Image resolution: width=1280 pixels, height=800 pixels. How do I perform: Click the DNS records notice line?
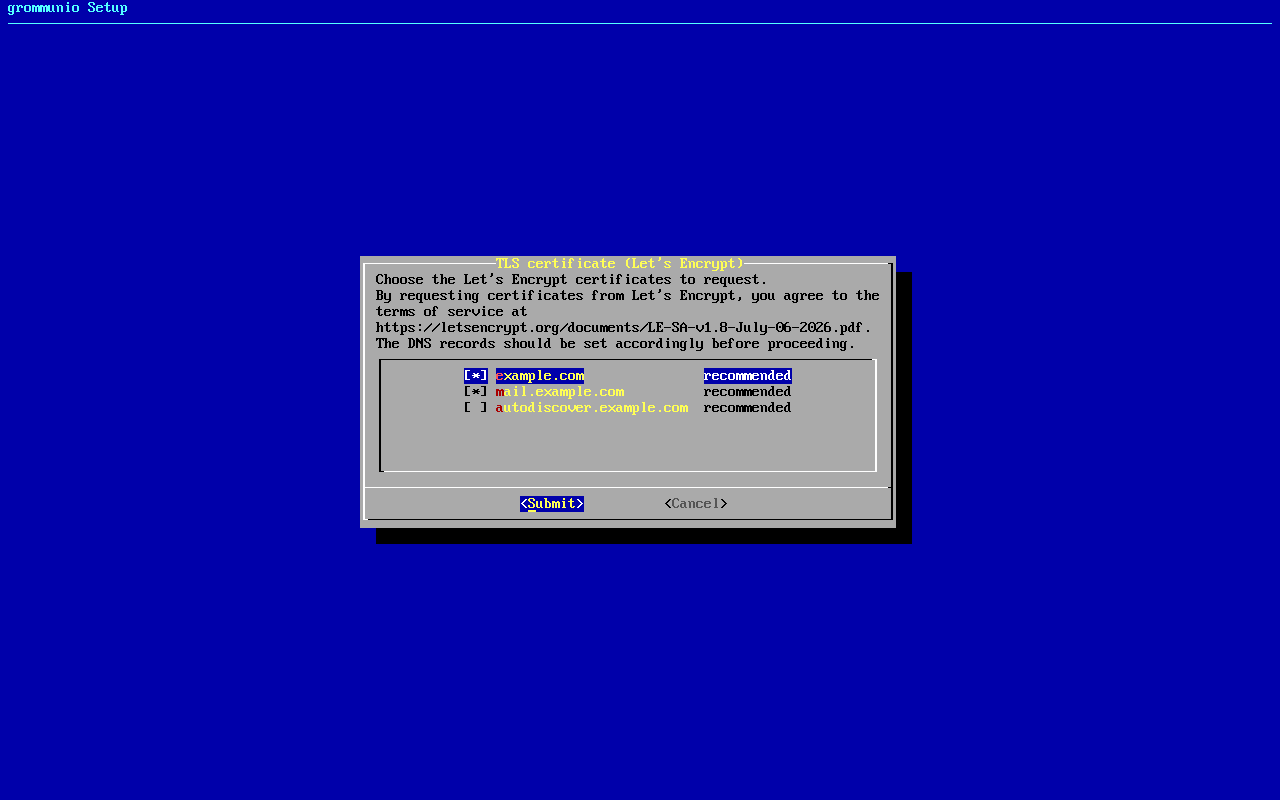tap(616, 344)
